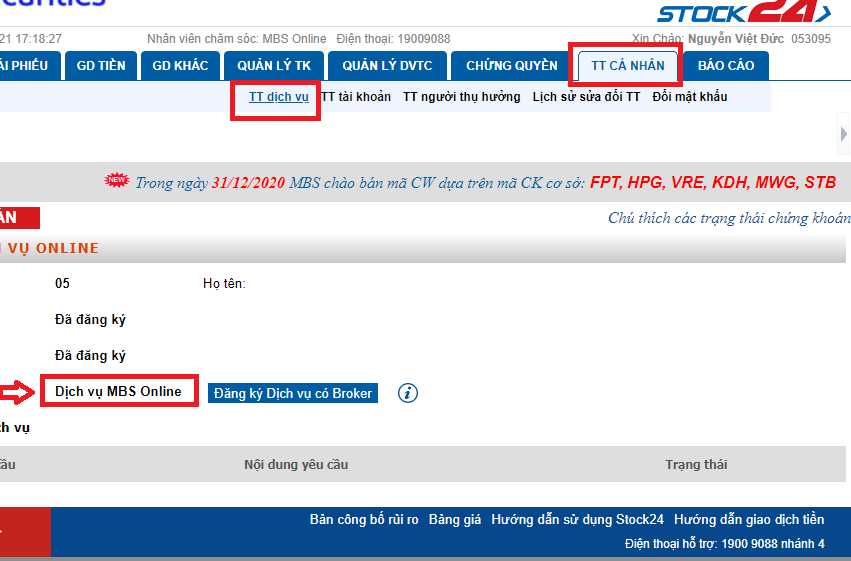Image resolution: width=851 pixels, height=561 pixels.
Task: Expand the right side panel arrow
Action: 843,134
